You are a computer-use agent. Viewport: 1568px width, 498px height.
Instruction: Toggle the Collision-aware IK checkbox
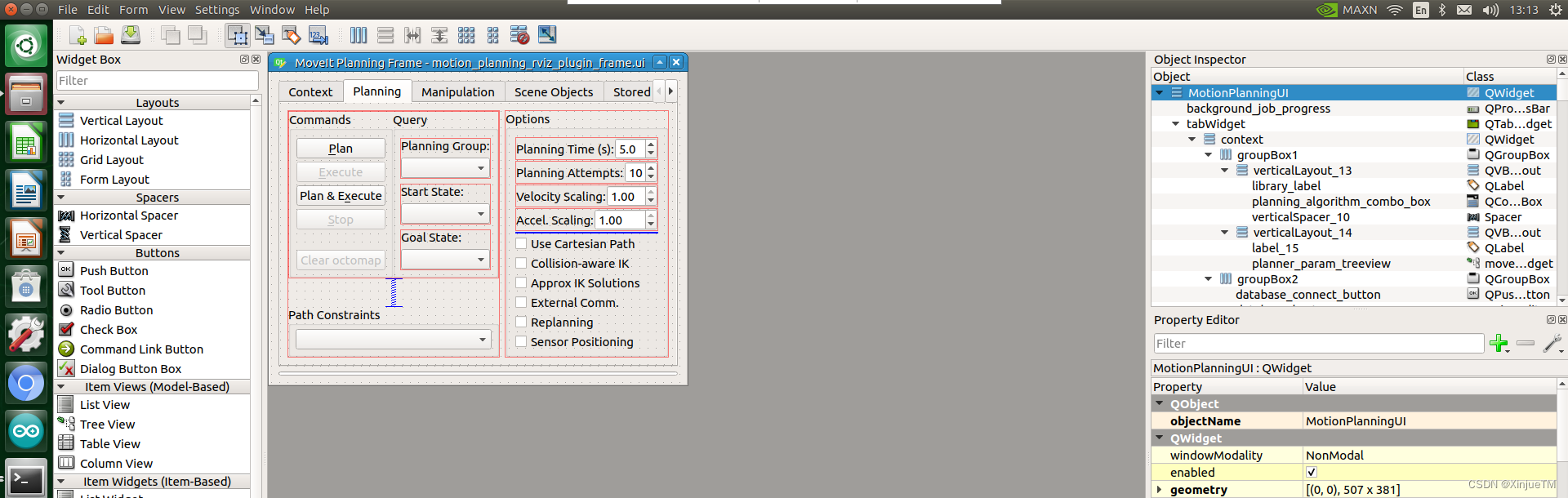[x=521, y=263]
